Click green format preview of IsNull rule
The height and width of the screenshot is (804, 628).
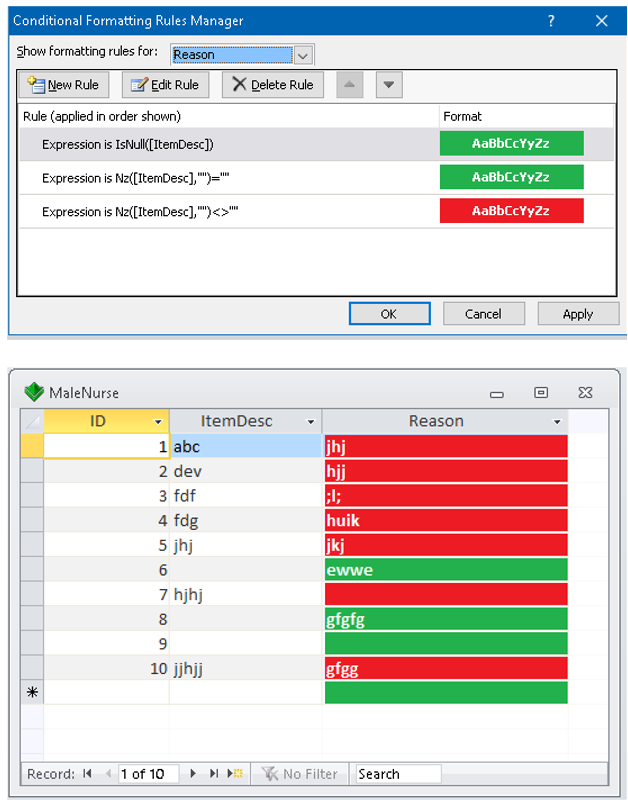[x=512, y=144]
